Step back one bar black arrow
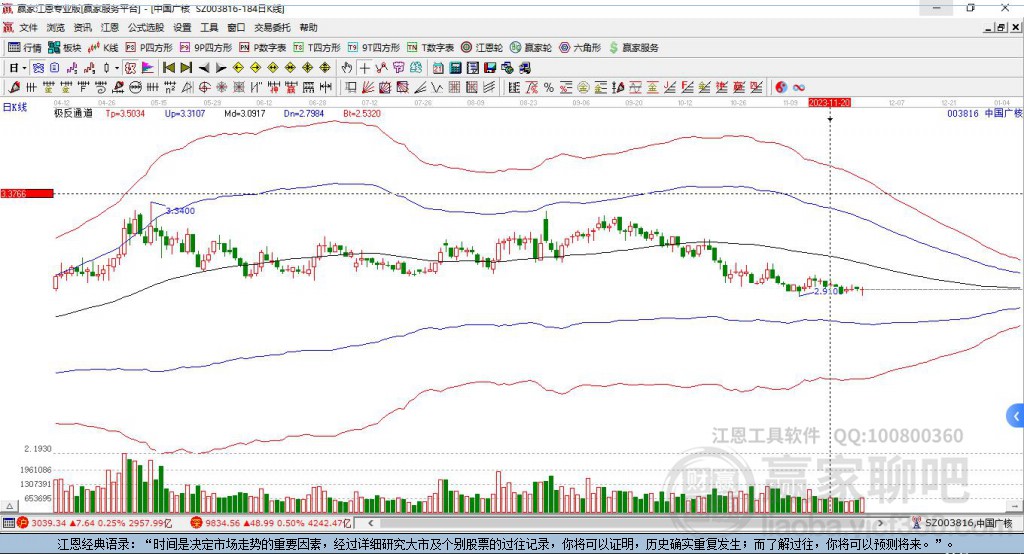The image size is (1024, 554). point(204,68)
